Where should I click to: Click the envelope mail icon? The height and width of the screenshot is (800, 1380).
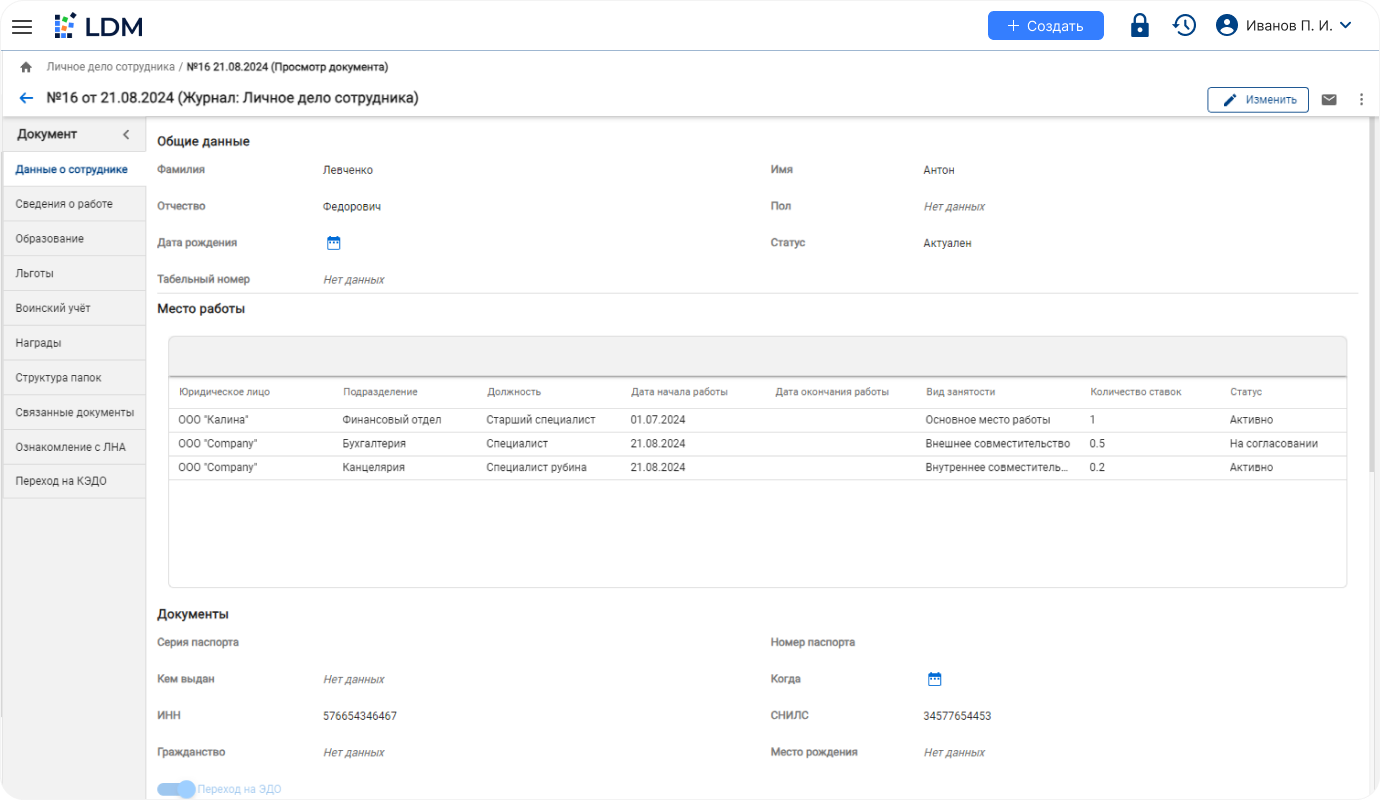pyautogui.click(x=1329, y=99)
